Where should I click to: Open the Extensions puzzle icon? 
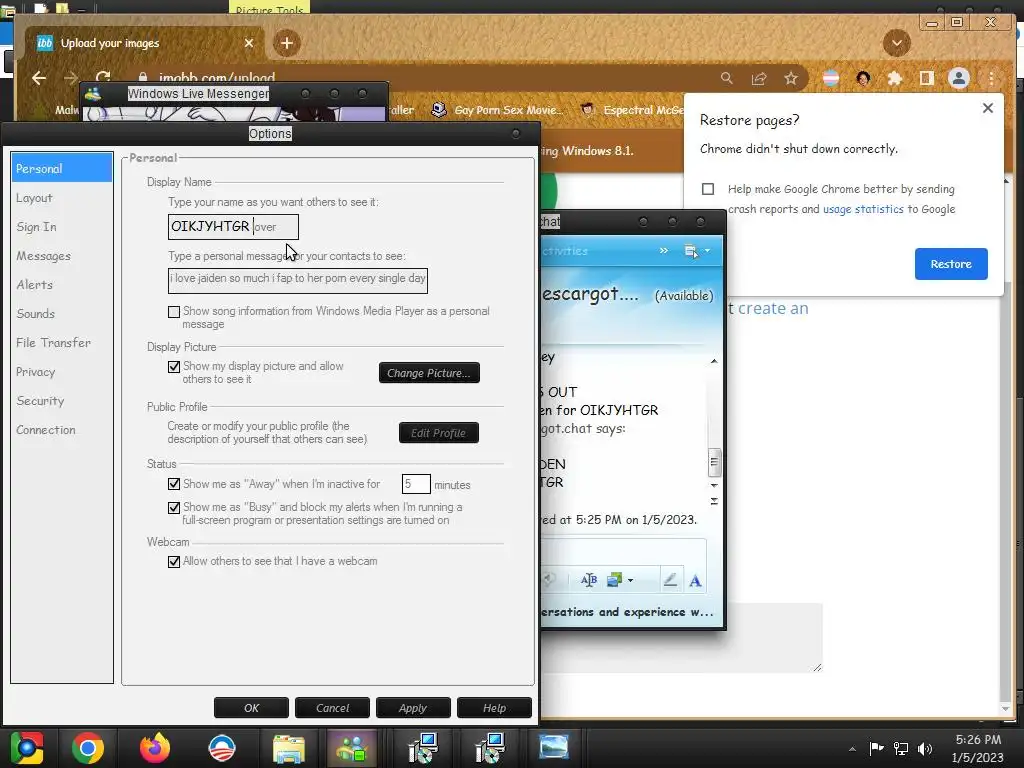(895, 78)
